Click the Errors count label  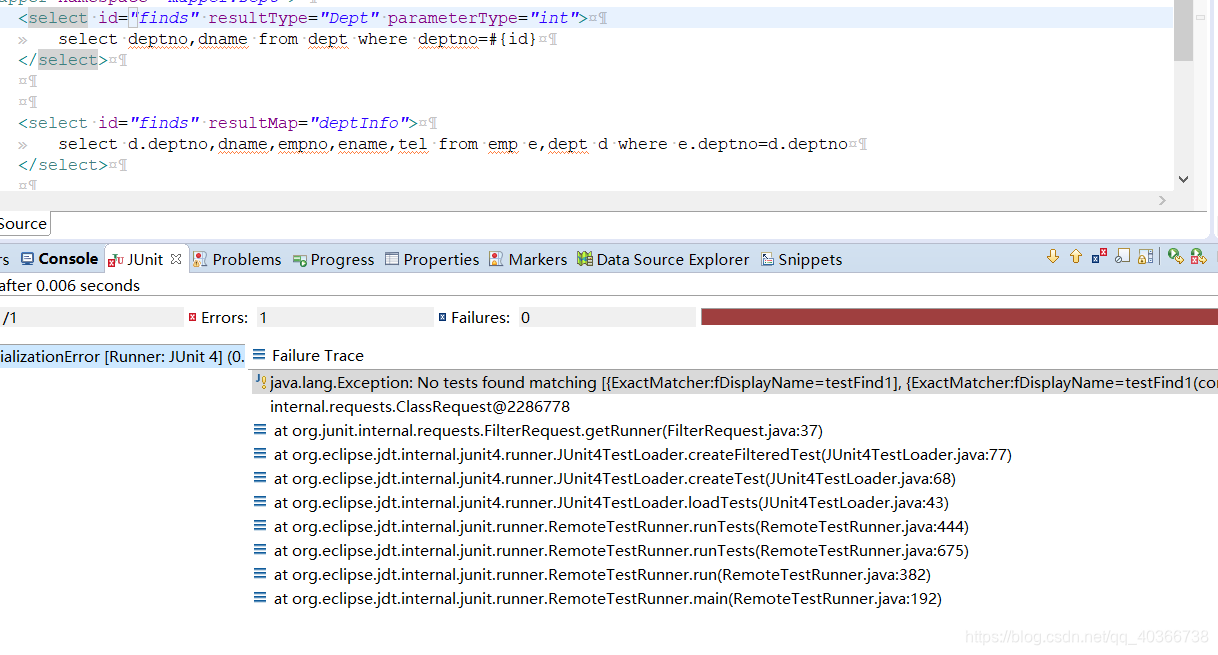(x=224, y=317)
